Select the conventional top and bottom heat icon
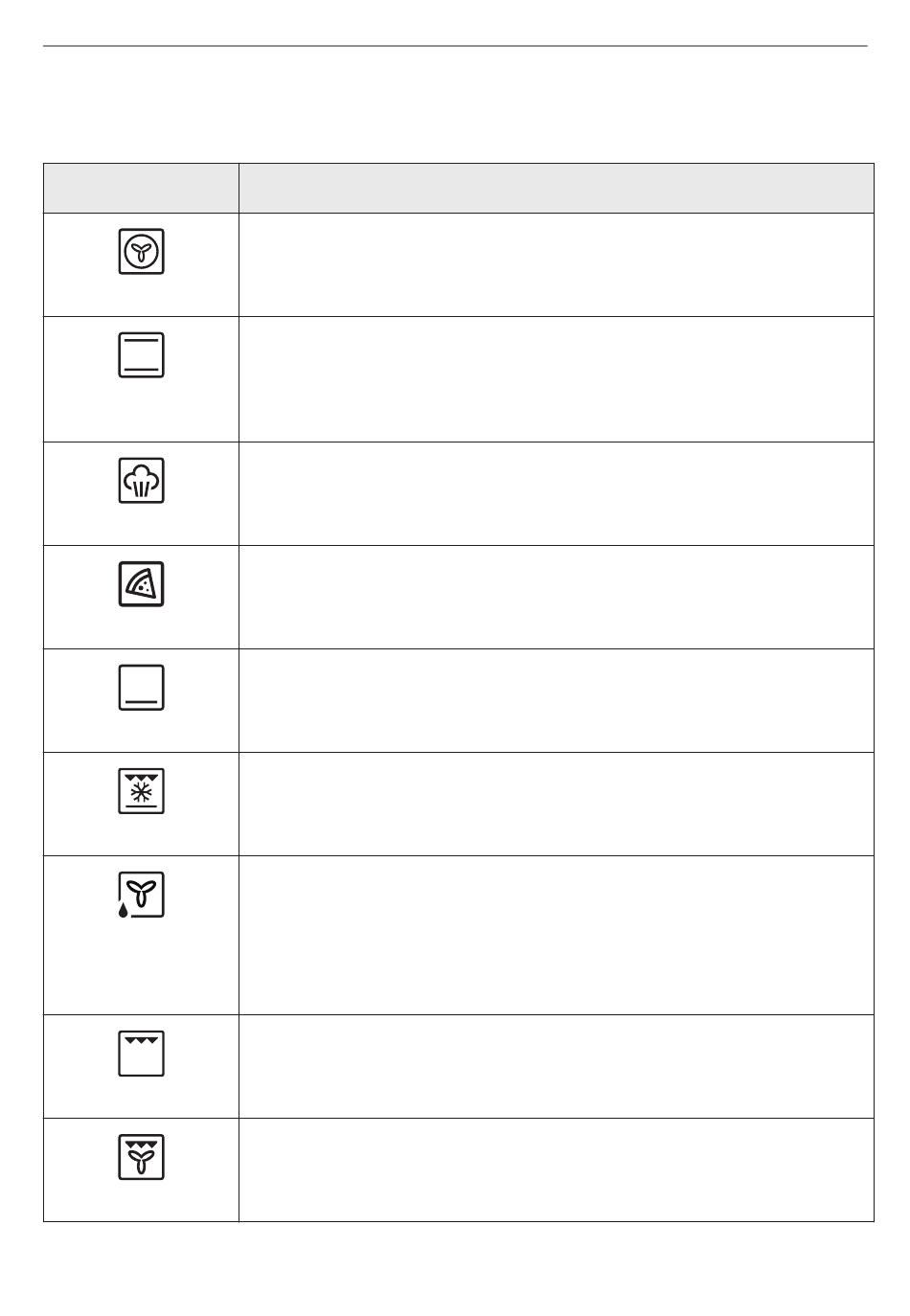 point(141,354)
